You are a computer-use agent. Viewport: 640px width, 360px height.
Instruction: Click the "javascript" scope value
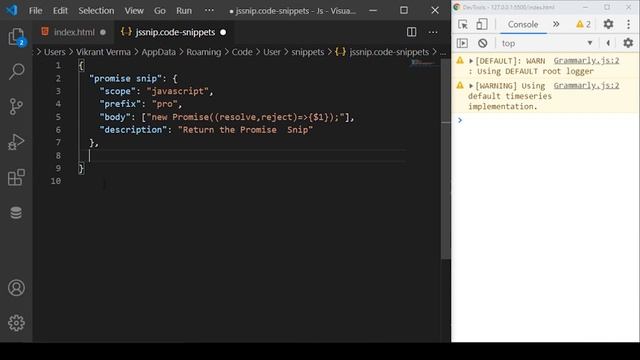(178, 91)
